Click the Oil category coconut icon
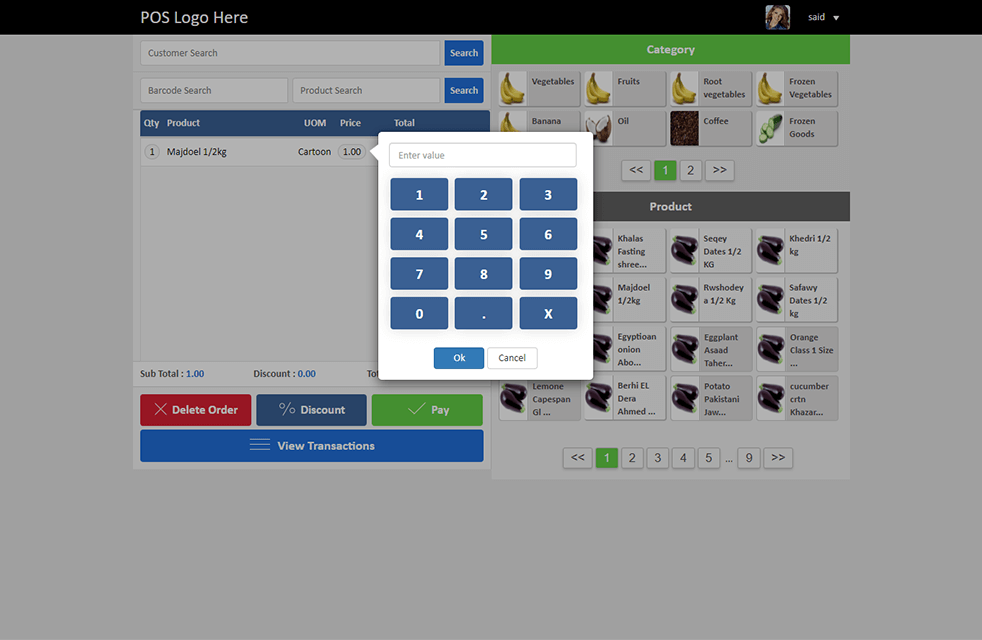The width and height of the screenshot is (982, 640). [598, 128]
